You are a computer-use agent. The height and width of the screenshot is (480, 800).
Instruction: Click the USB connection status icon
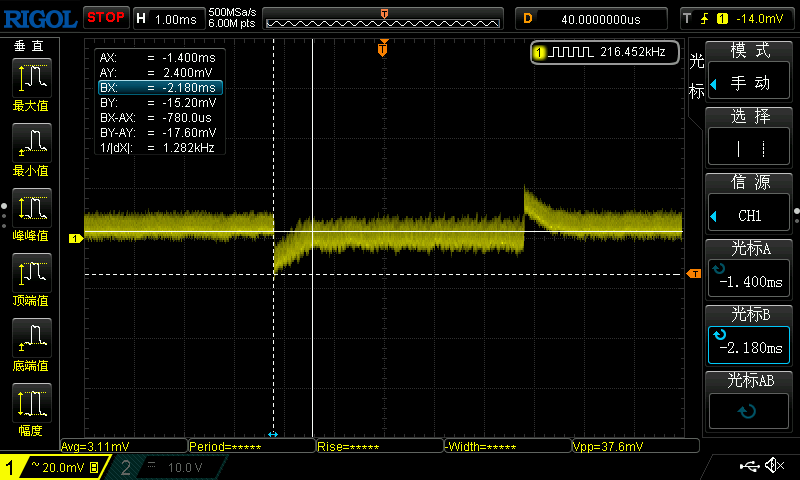coord(749,465)
